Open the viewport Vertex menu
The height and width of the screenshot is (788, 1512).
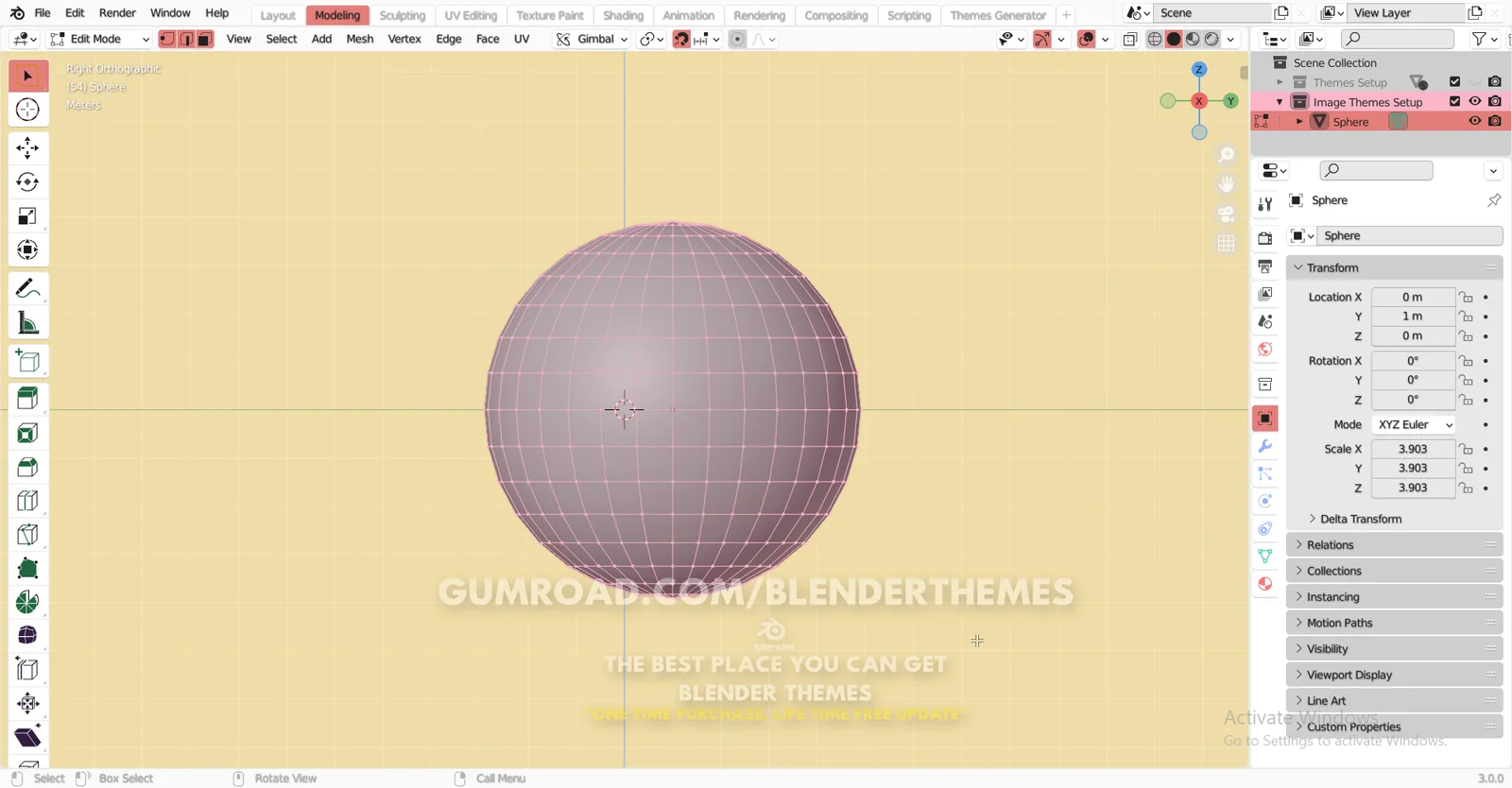(x=404, y=39)
